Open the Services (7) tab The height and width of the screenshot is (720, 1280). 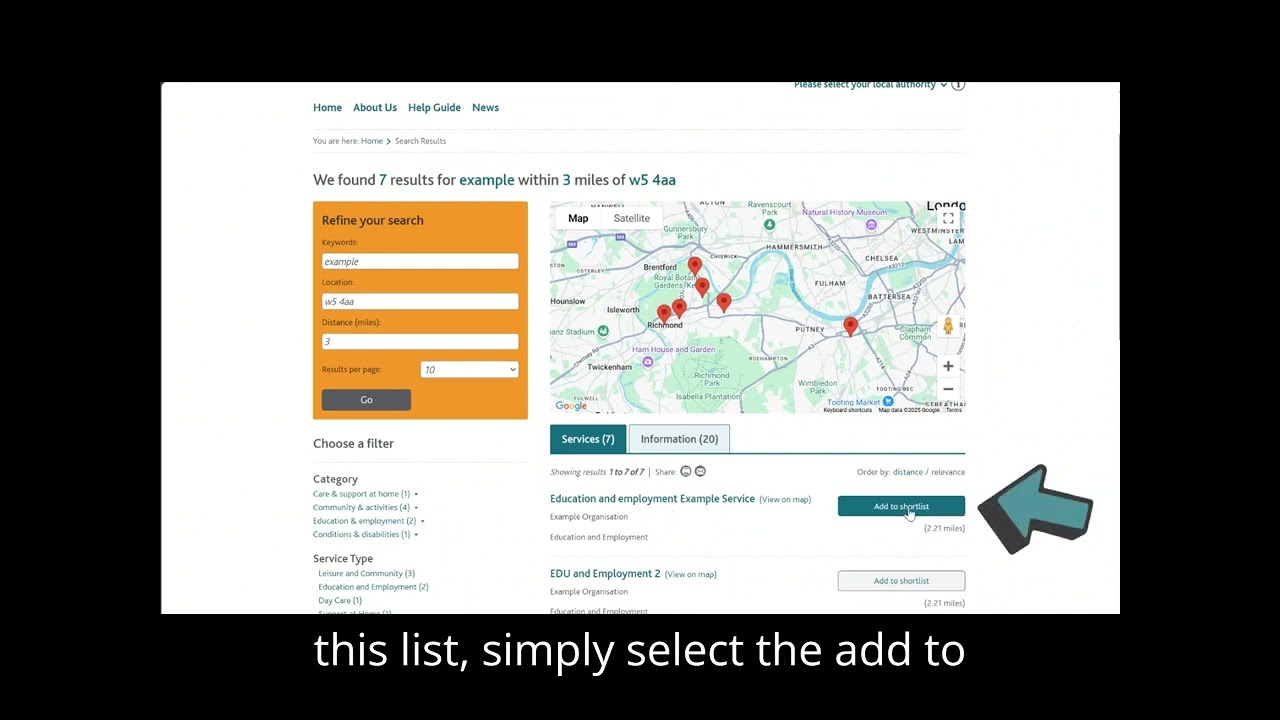[x=588, y=439]
